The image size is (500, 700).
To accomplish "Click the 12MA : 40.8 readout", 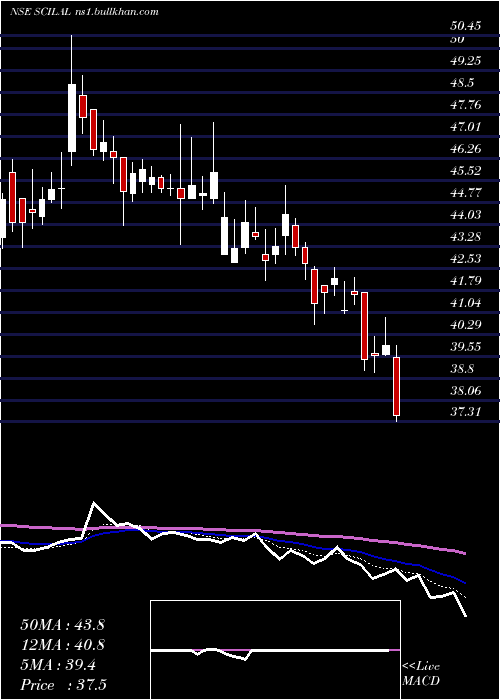I will (x=62, y=645).
